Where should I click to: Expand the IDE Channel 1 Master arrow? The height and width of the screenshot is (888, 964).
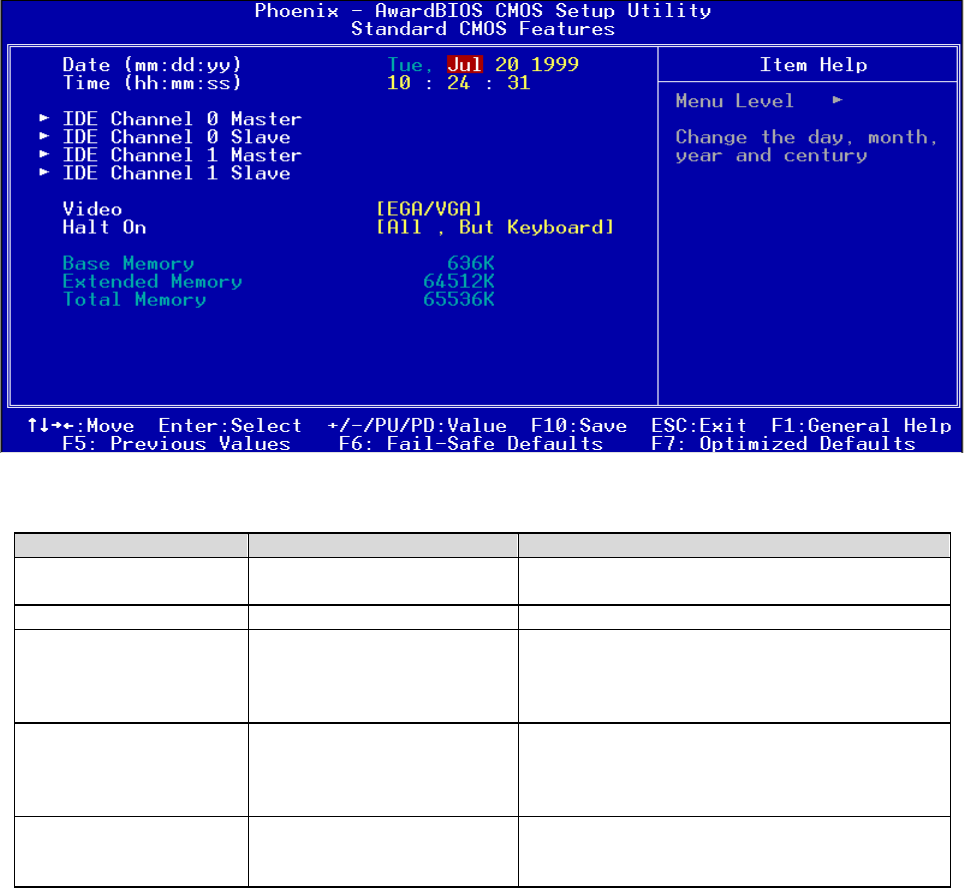[x=44, y=154]
